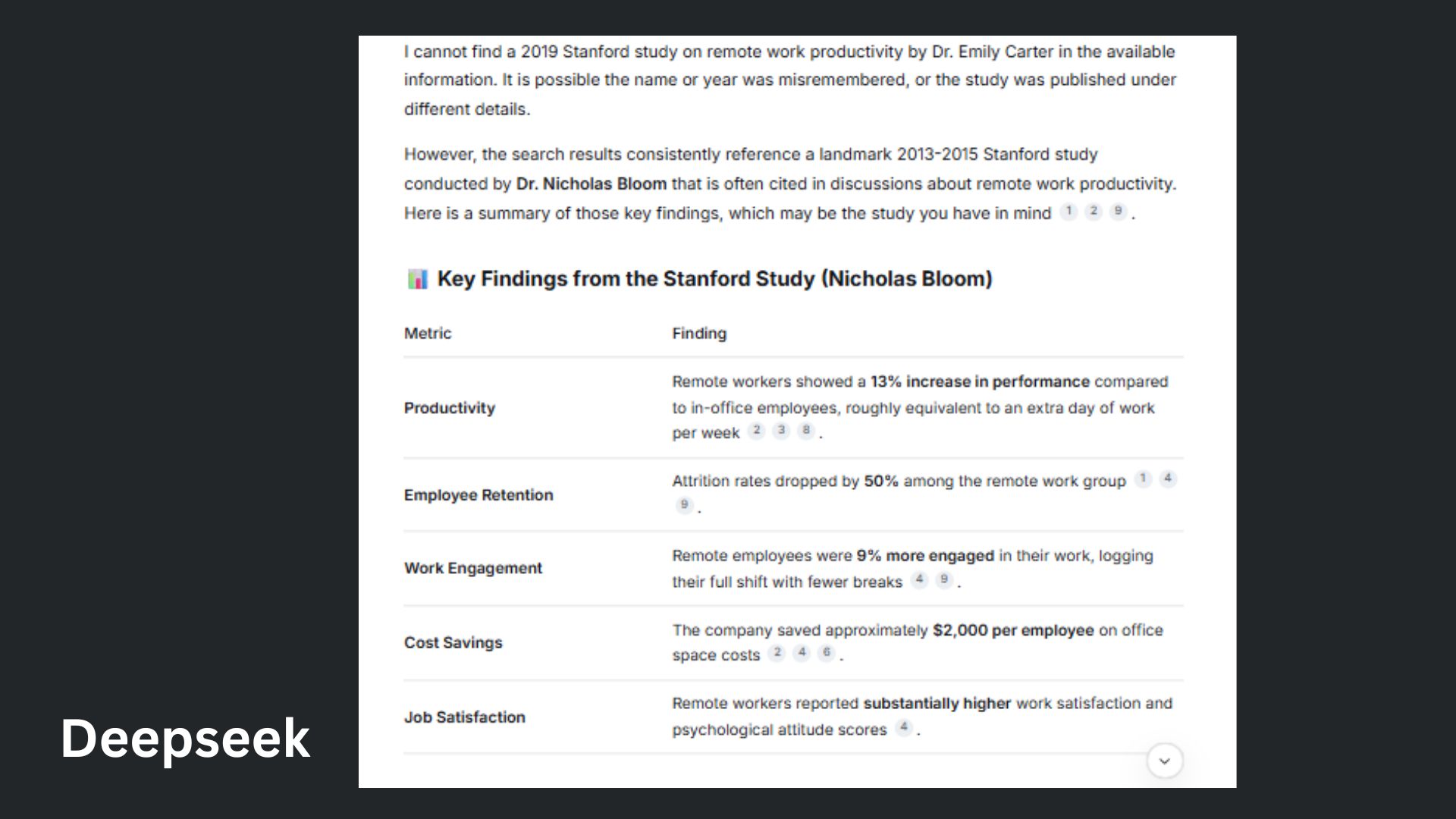Click the bold Dr. Nicholas Bloom name
The image size is (1456, 819).
coord(591,184)
